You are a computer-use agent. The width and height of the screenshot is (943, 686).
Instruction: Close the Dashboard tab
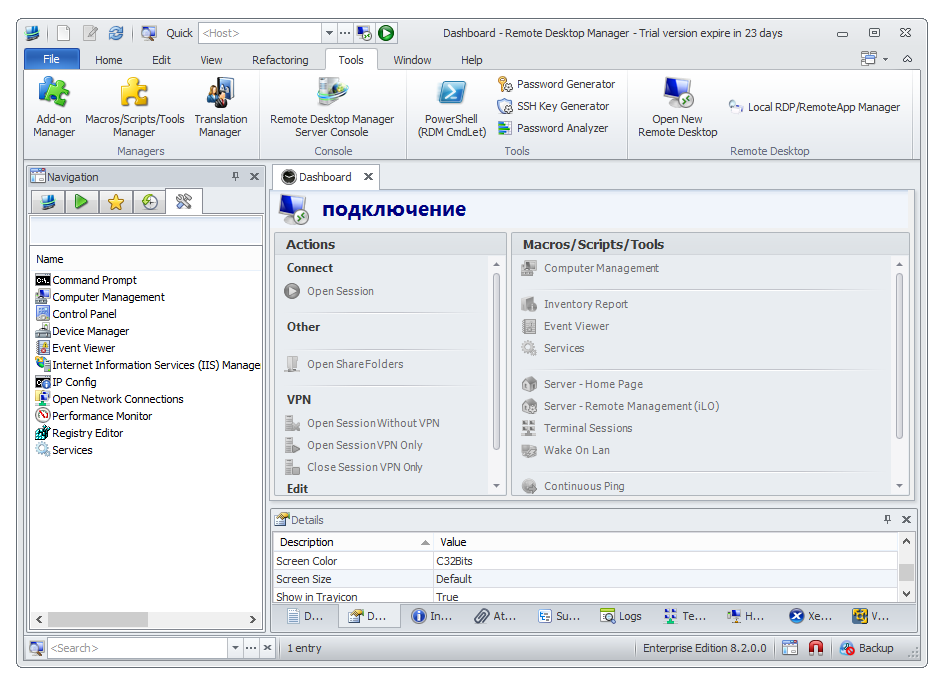pyautogui.click(x=368, y=177)
